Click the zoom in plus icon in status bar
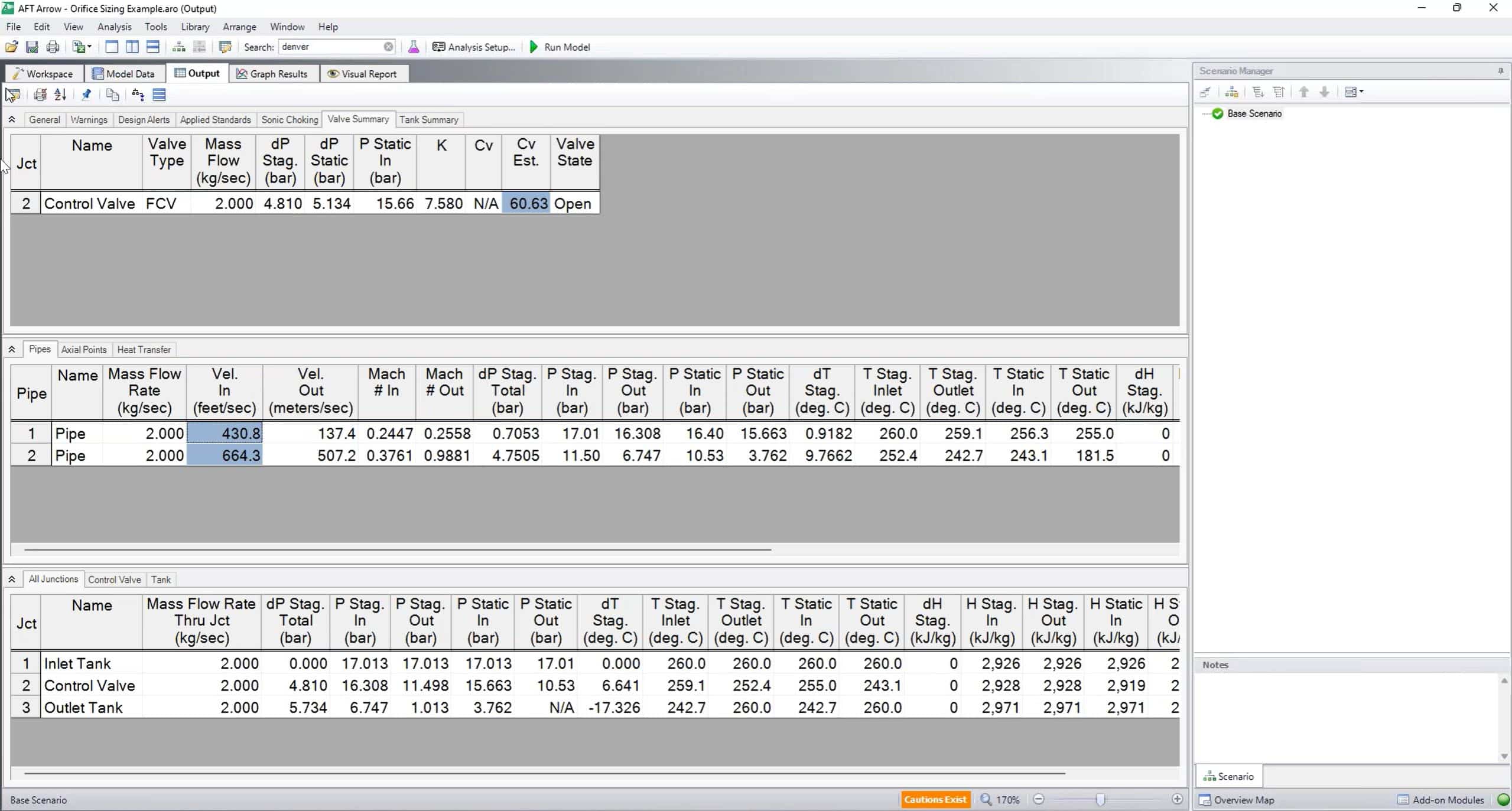Screen dimensions: 1512x811 [1177, 799]
